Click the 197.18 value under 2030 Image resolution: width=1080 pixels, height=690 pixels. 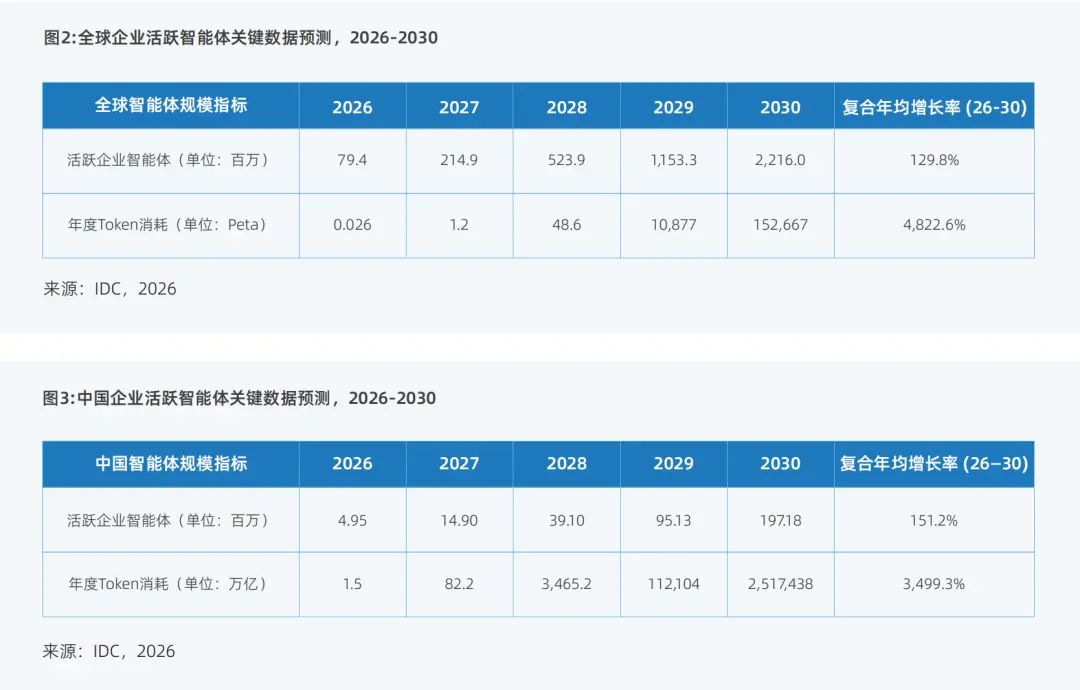(x=780, y=521)
